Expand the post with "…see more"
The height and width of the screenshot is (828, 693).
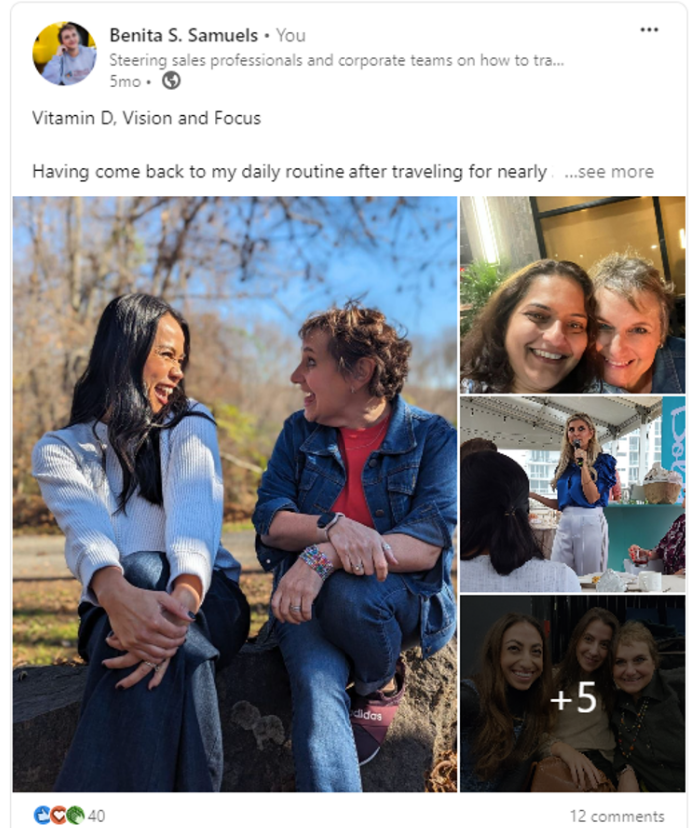click(608, 172)
